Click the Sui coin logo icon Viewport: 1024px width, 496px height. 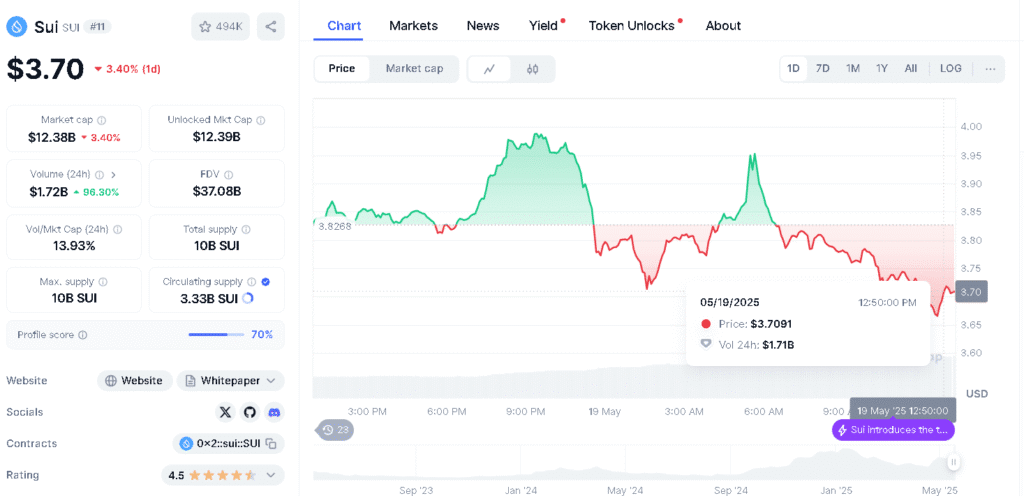pyautogui.click(x=16, y=27)
